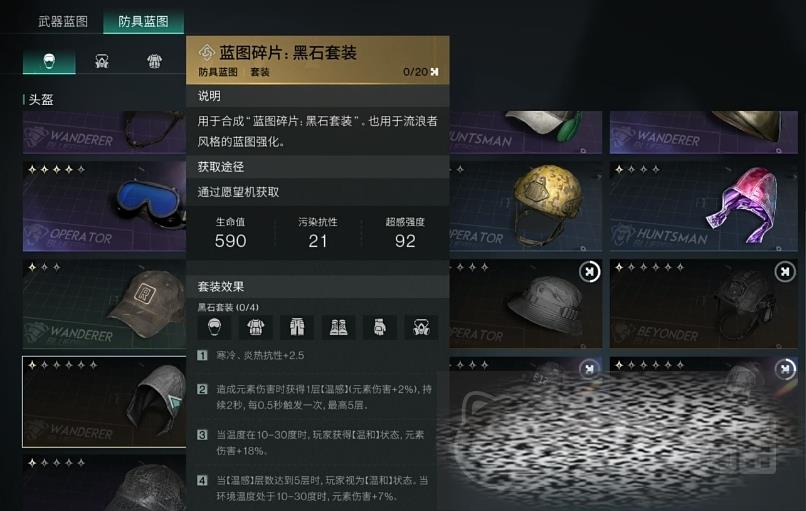Select the hooded Wanderer helmet blueprint
Image resolution: width=806 pixels, height=511 pixels.
tap(104, 402)
